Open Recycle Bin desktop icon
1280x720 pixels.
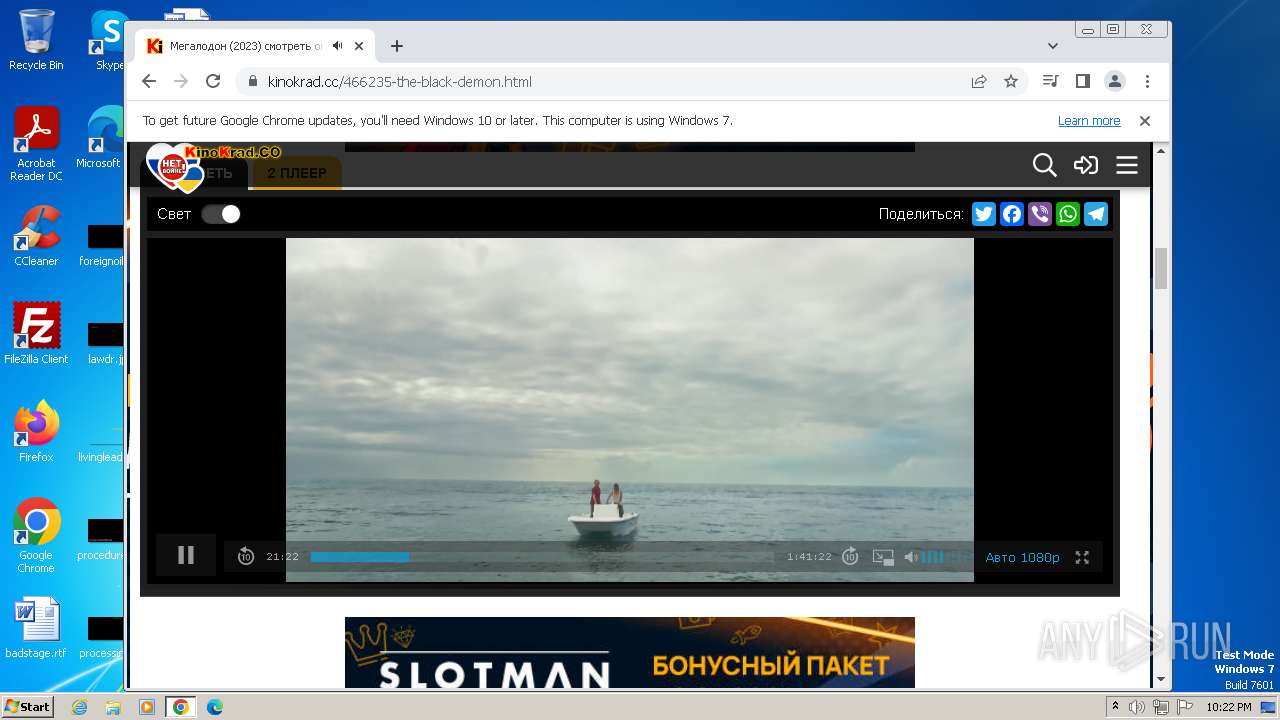click(36, 40)
